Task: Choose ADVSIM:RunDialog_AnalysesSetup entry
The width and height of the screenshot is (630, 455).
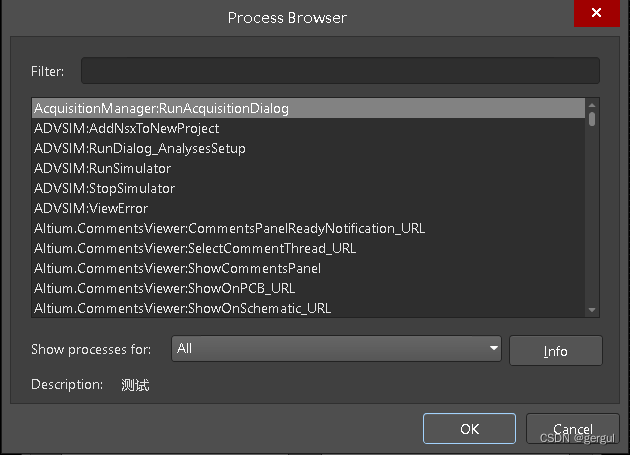Action: 308,148
